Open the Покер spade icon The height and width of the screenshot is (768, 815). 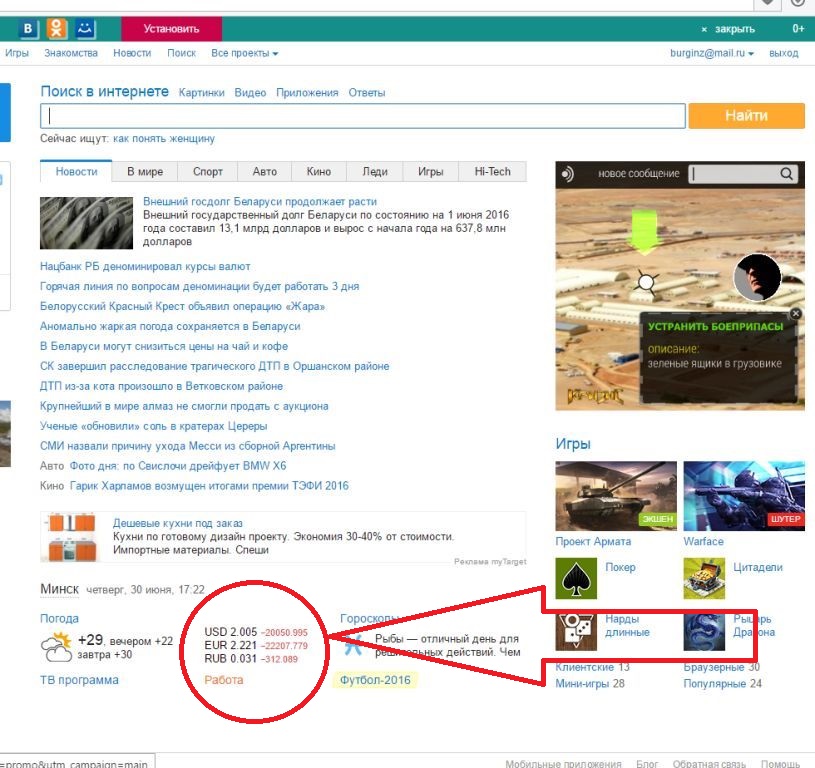coord(576,578)
